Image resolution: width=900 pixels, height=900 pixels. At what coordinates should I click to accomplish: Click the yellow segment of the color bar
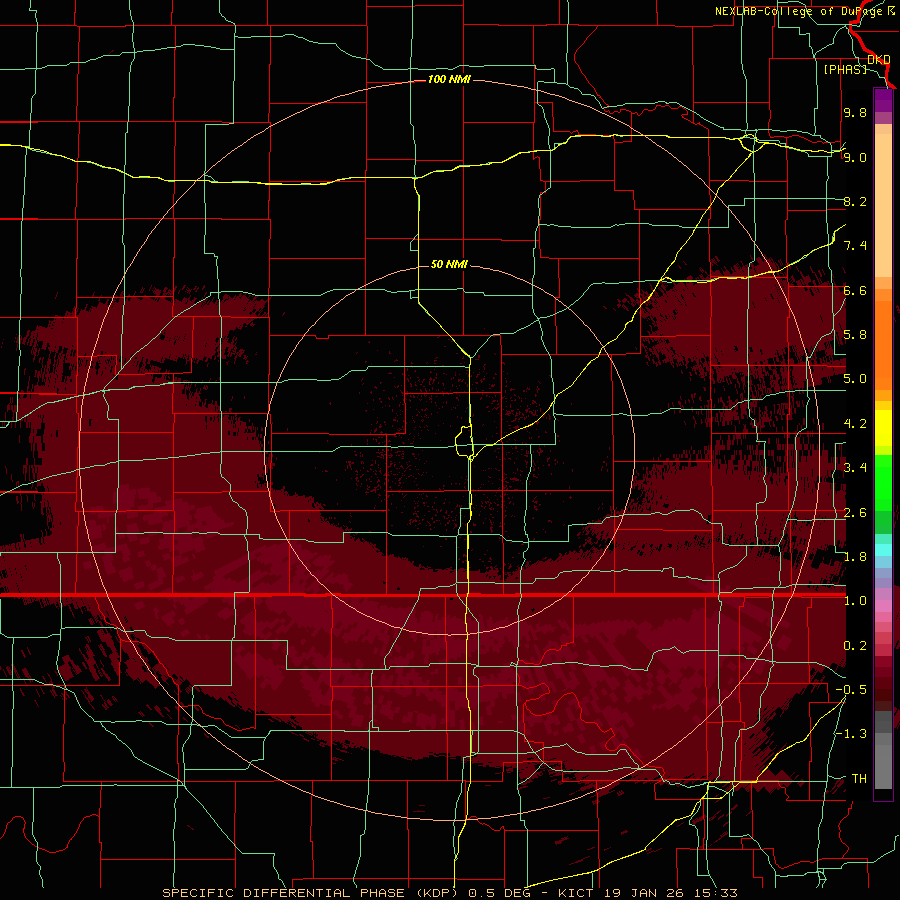(x=883, y=428)
